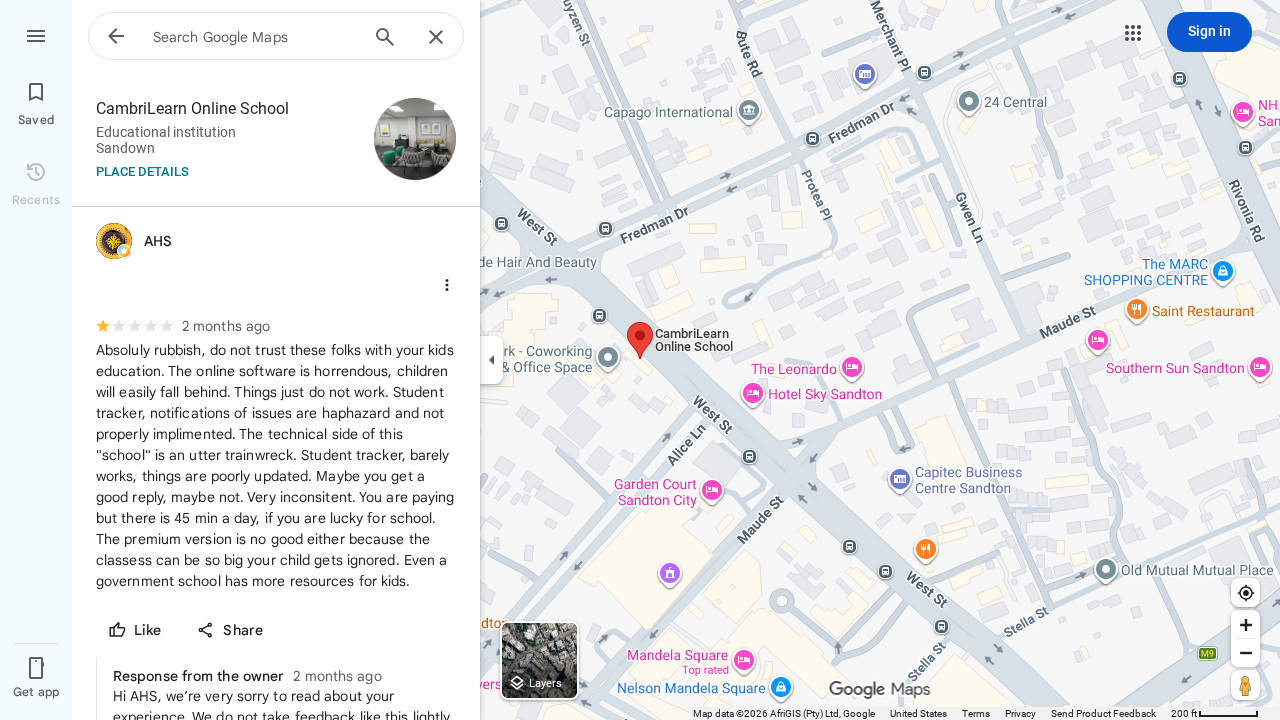Select The Leonardo hotel marker
Image resolution: width=1280 pixels, height=720 pixels.
851,368
